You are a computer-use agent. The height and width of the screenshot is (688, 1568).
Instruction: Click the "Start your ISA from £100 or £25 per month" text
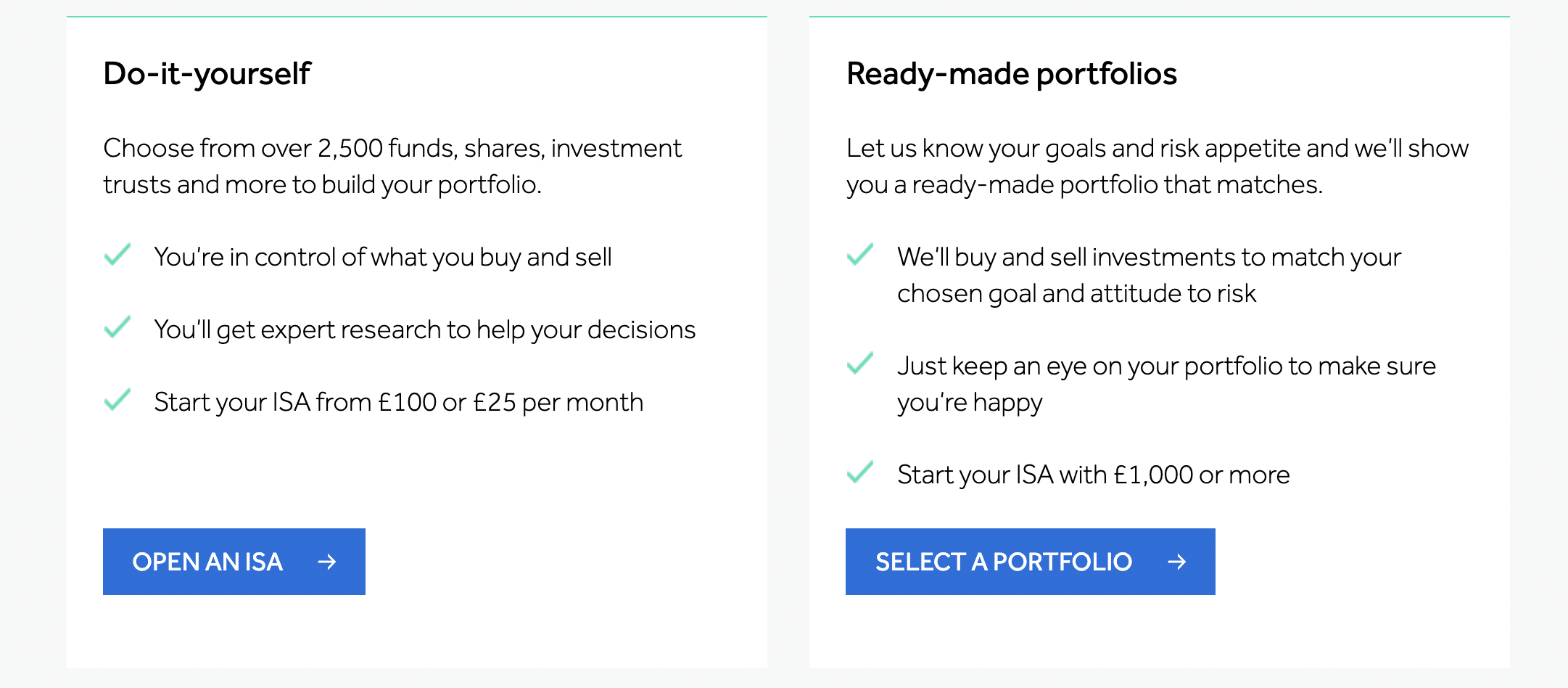pyautogui.click(x=397, y=401)
